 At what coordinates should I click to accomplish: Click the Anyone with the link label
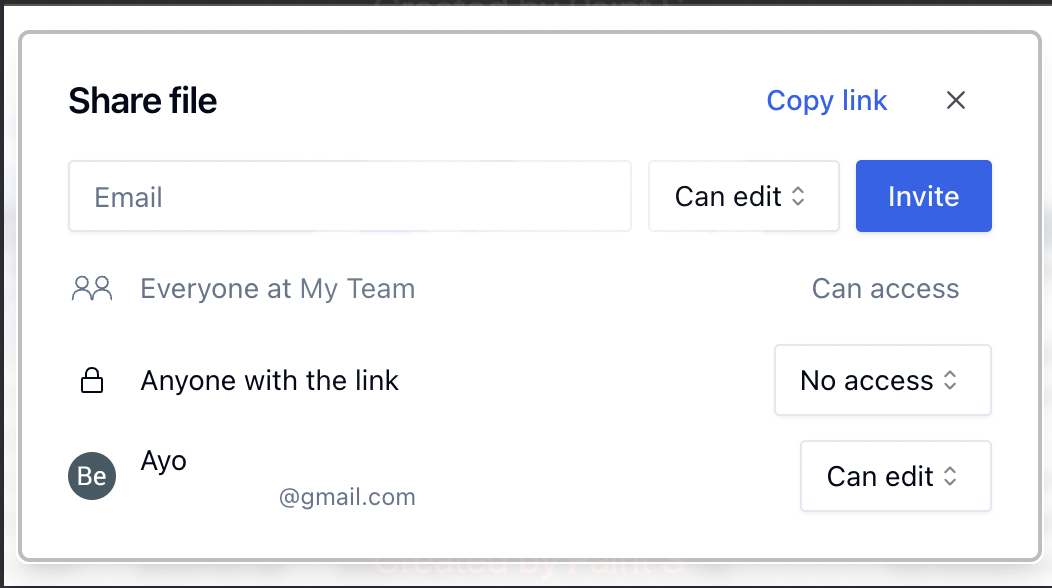click(270, 381)
